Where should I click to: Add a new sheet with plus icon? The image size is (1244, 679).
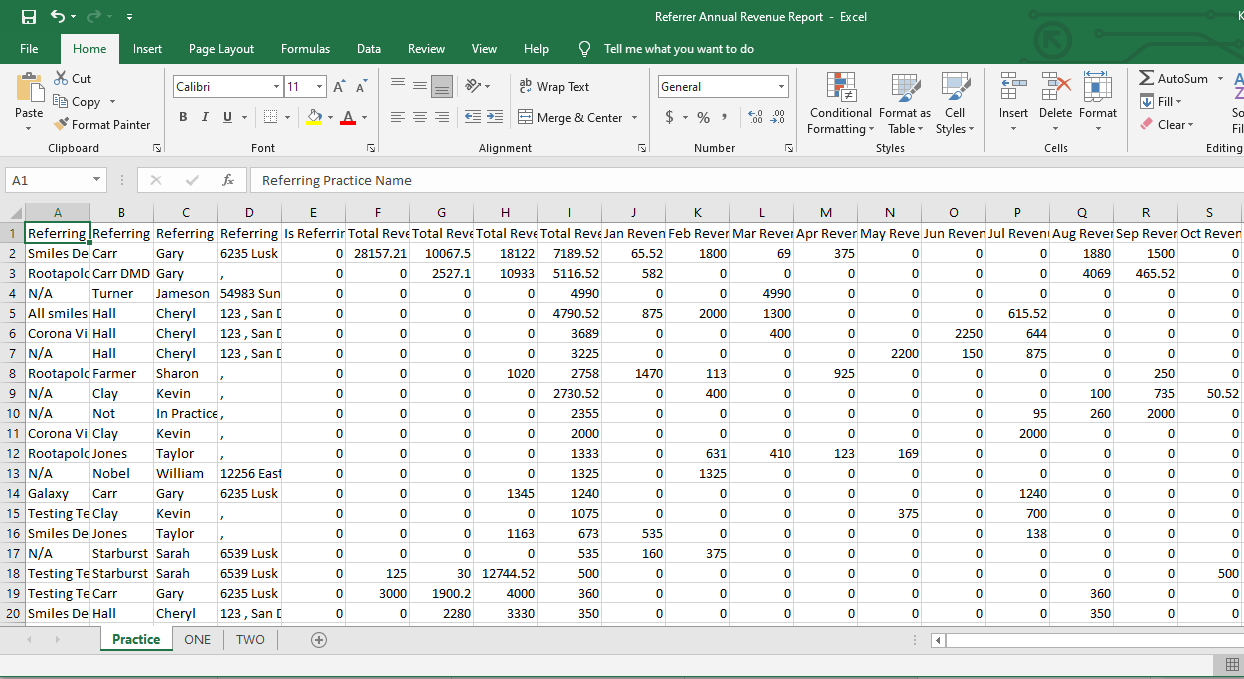(x=319, y=640)
